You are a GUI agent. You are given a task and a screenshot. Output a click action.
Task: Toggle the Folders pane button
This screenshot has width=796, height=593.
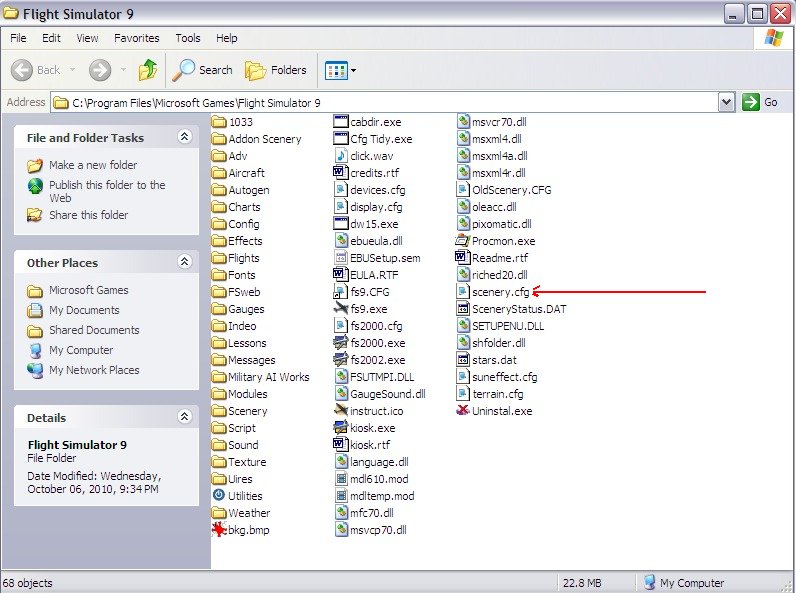point(276,70)
